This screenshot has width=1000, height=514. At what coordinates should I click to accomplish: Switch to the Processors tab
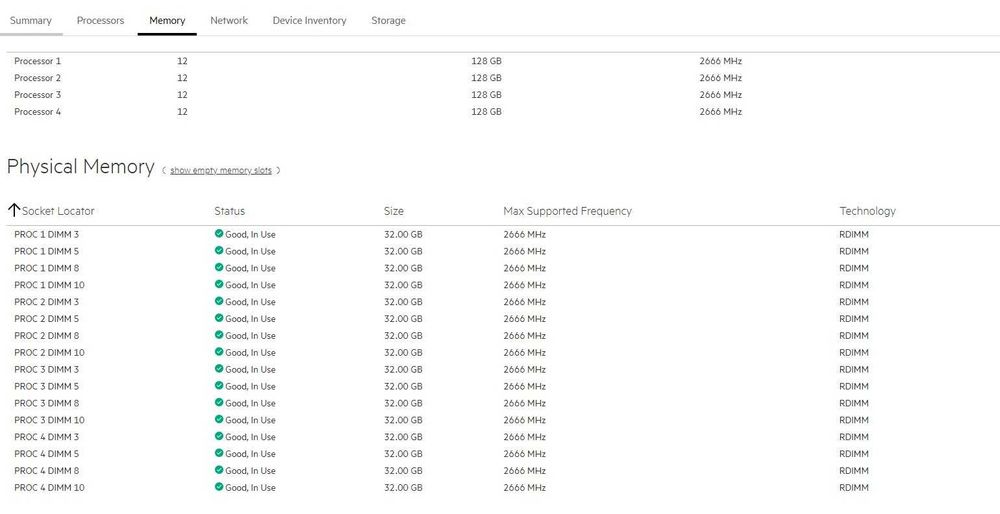tap(100, 20)
